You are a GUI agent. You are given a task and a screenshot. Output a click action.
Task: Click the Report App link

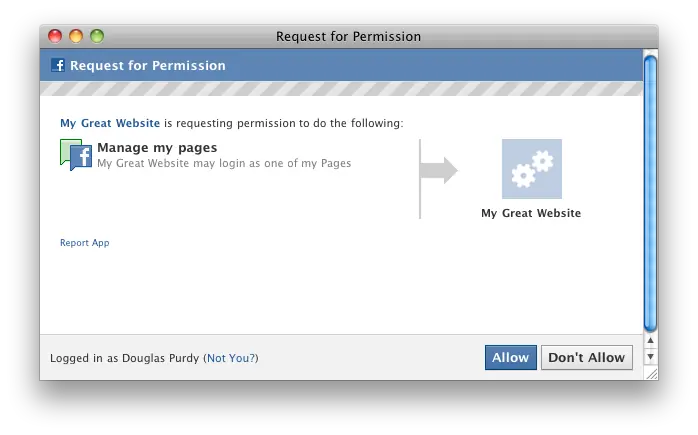(84, 243)
